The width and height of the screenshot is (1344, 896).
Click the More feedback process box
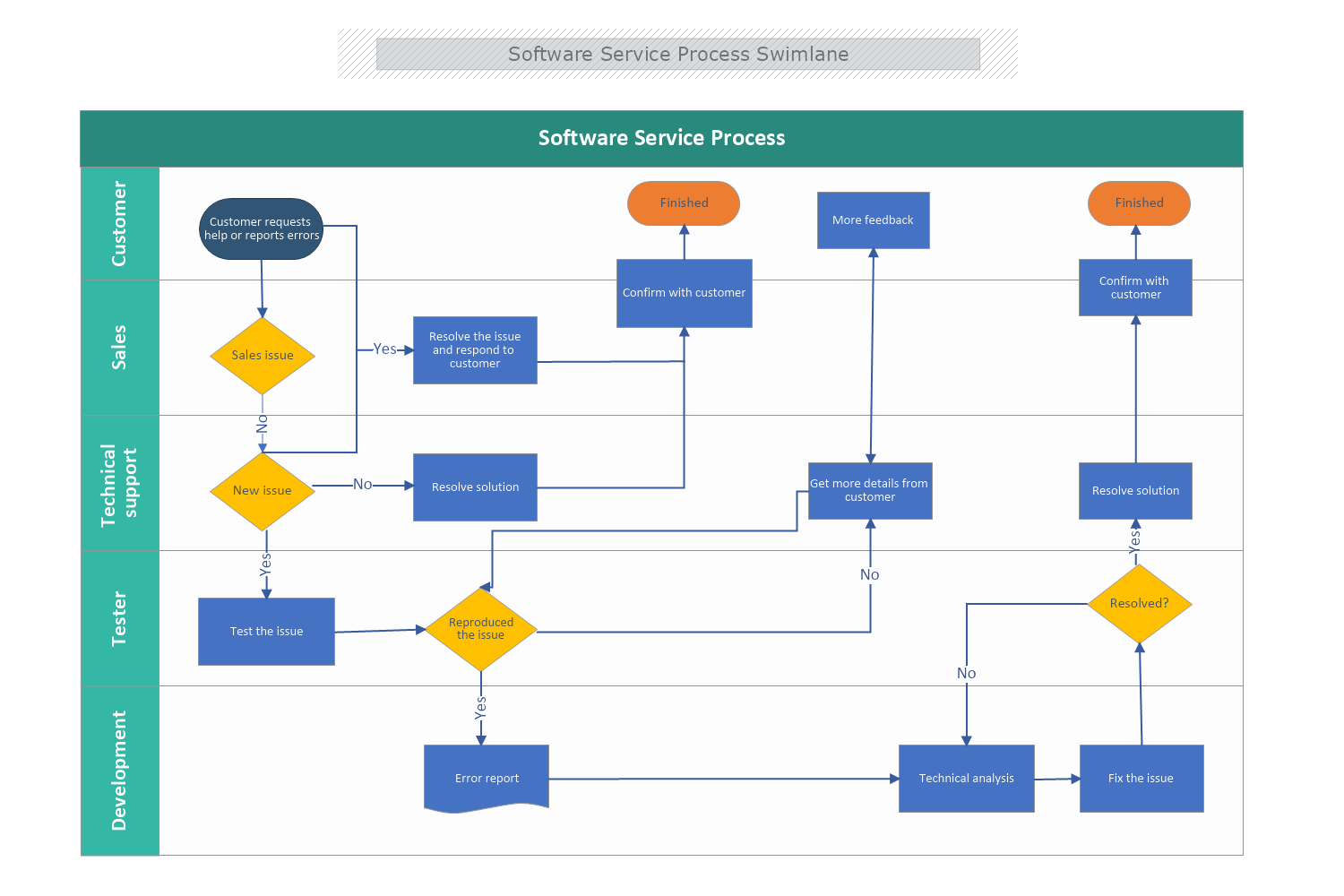tap(873, 220)
